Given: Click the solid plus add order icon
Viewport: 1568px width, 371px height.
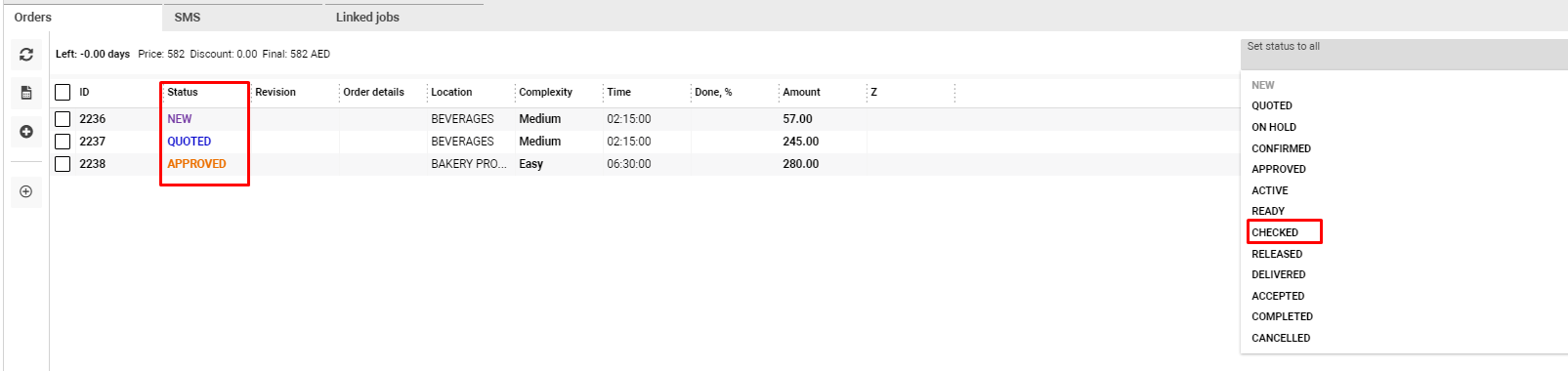Looking at the screenshot, I should [26, 132].
